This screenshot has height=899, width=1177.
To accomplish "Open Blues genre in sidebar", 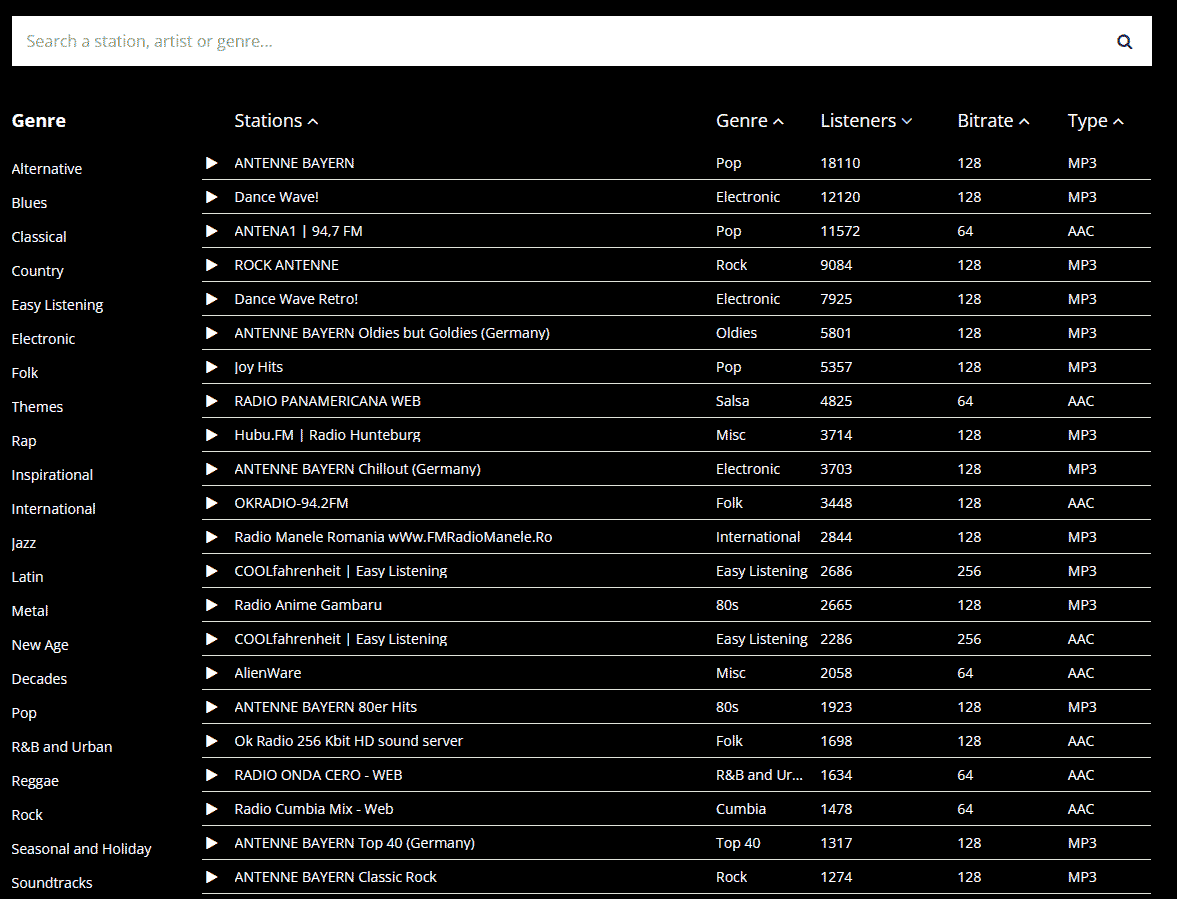I will [x=29, y=203].
